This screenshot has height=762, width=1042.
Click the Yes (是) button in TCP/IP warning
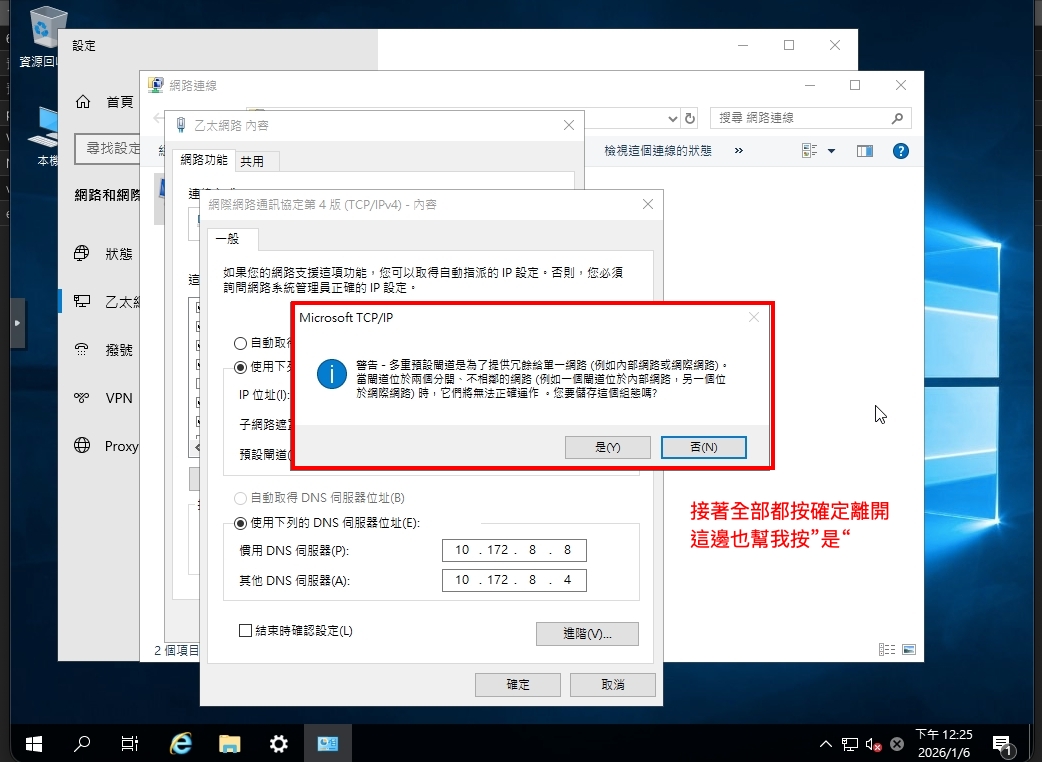point(607,447)
